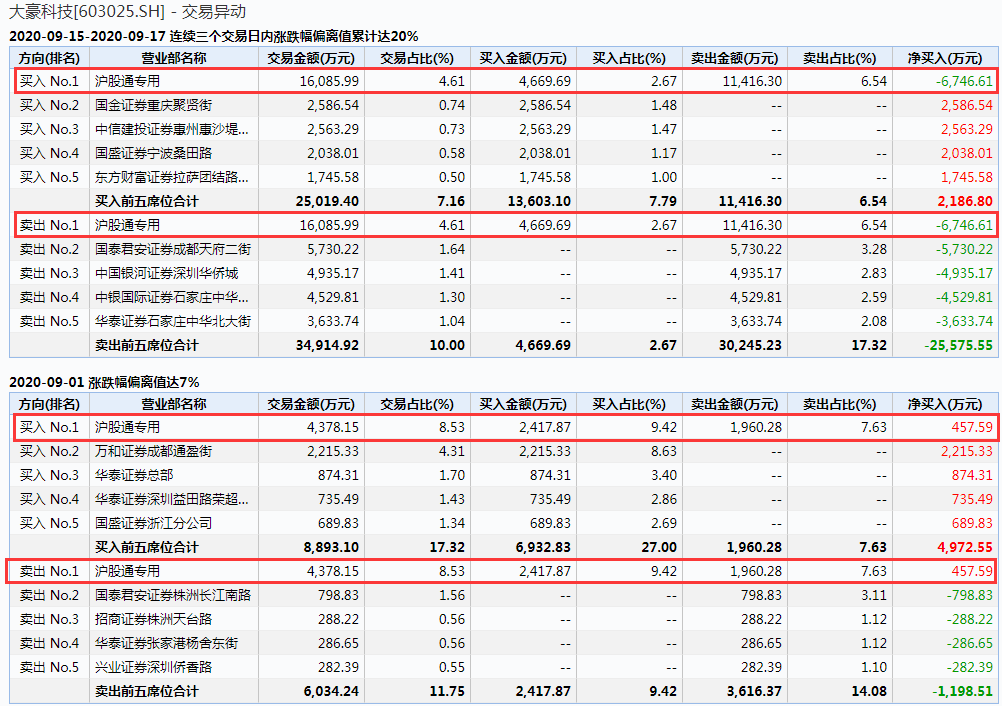Click the 华泰证券总部 branch name
Screen dimensions: 1002x706
(134, 475)
